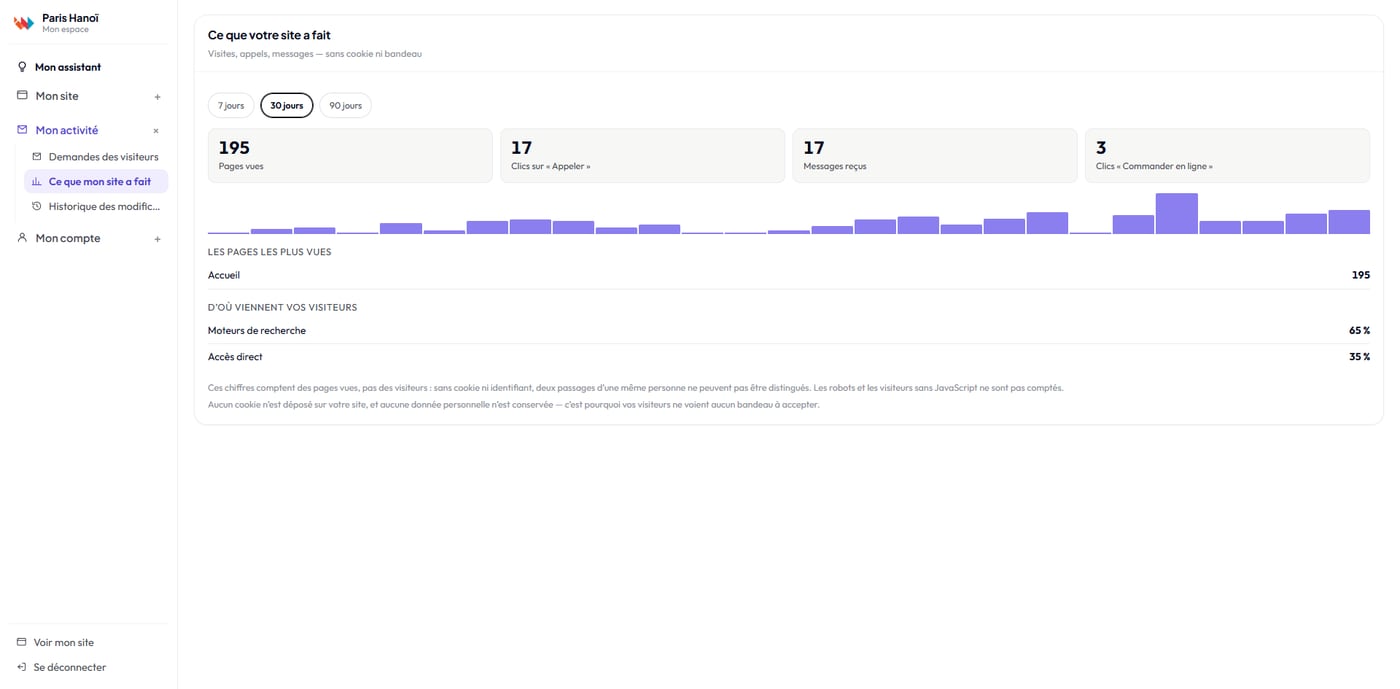The image size is (1400, 689).
Task: Open the Mon compte section
Action: pos(88,238)
